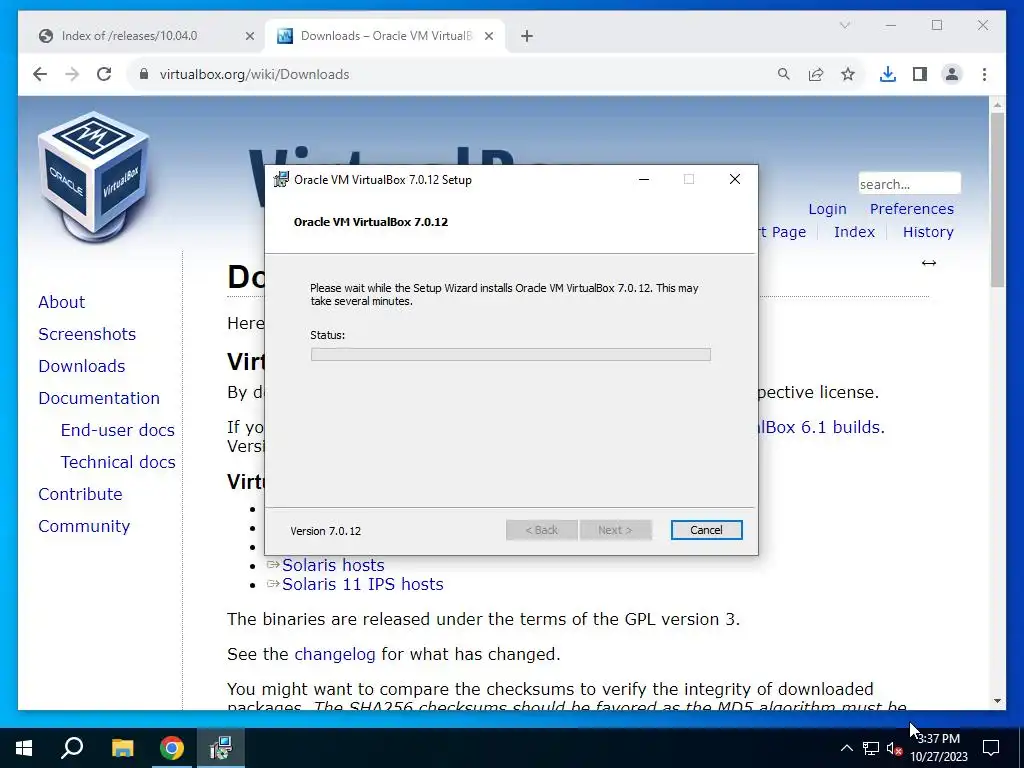Close the Index of /releases tab
The image size is (1024, 768).
pyautogui.click(x=249, y=37)
